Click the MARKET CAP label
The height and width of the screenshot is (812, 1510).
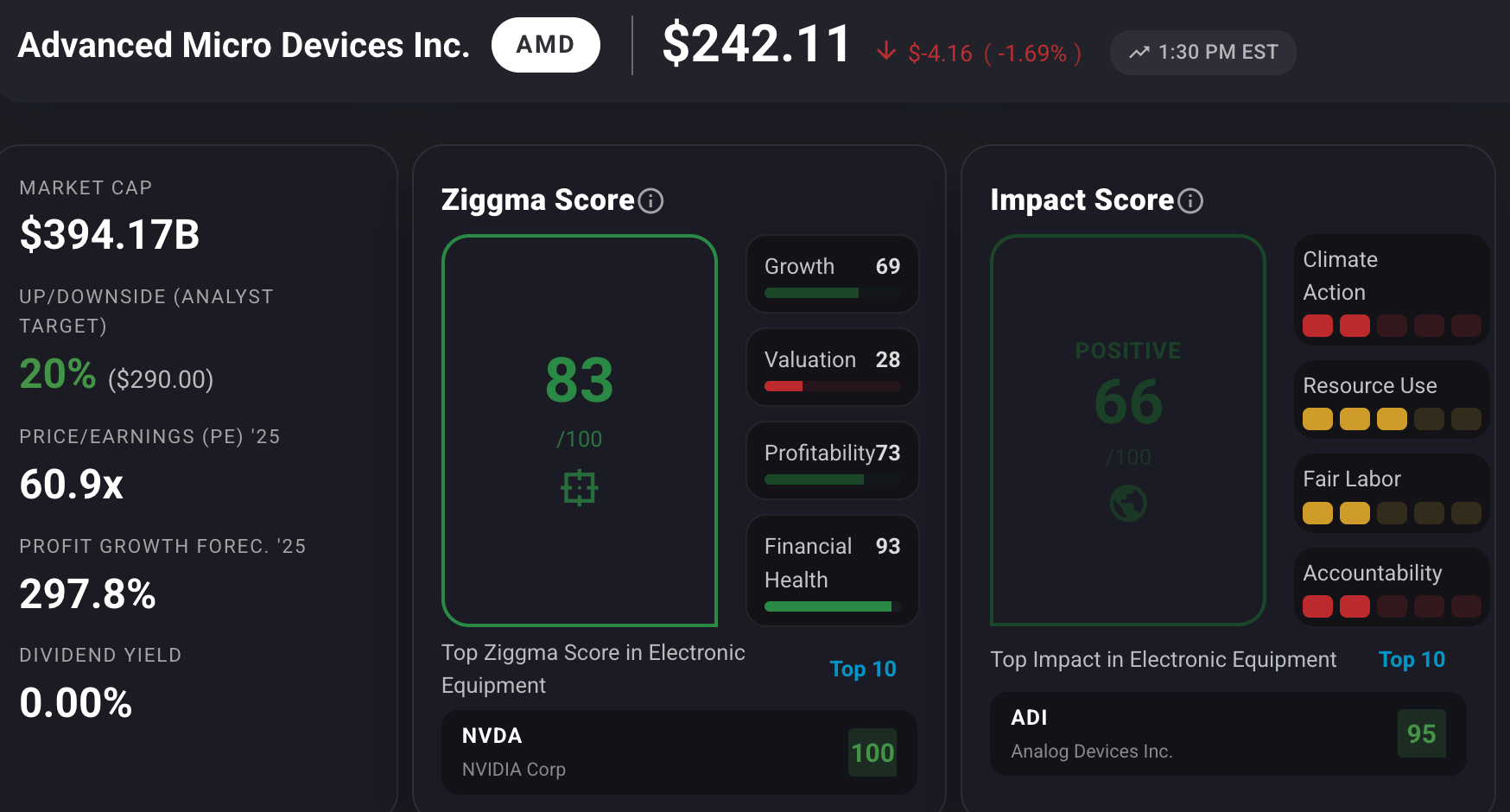[x=86, y=187]
